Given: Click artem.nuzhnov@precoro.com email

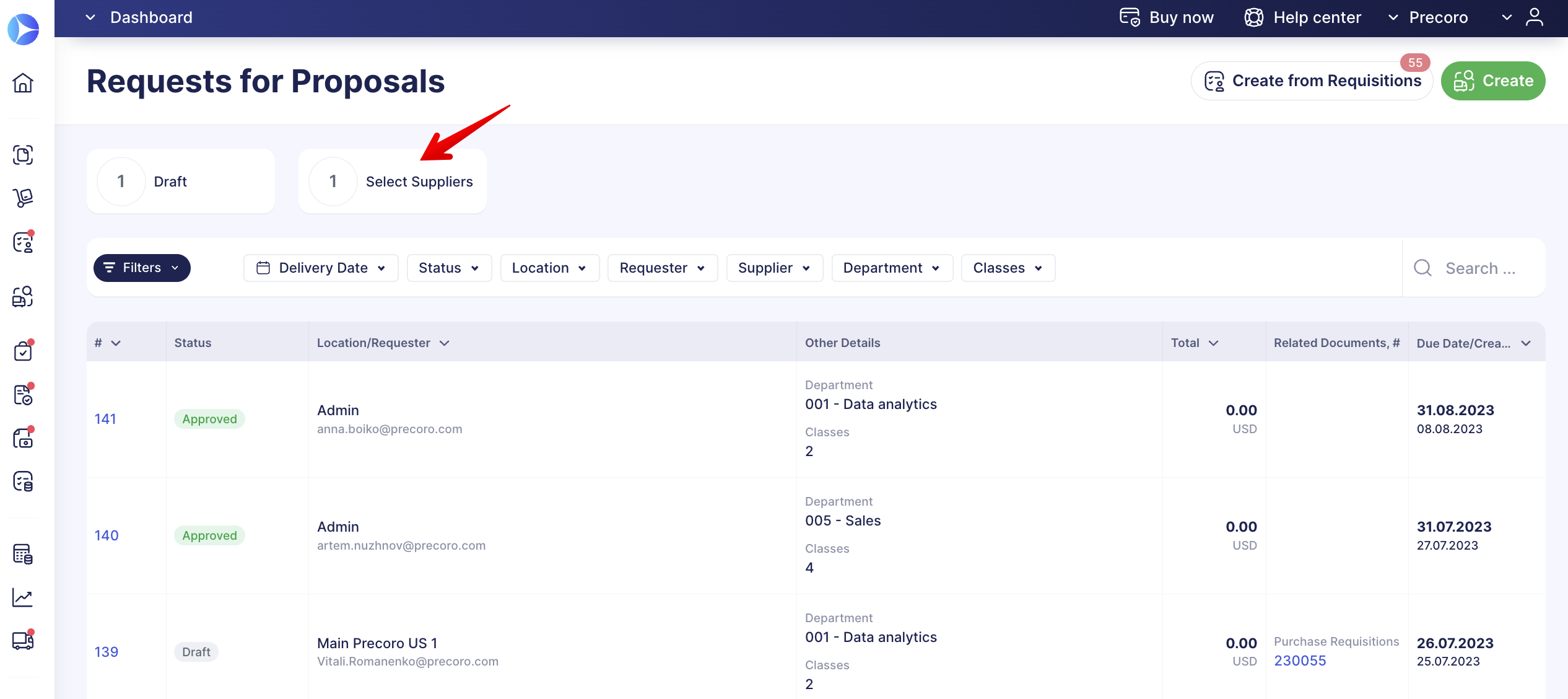Looking at the screenshot, I should click(x=401, y=545).
